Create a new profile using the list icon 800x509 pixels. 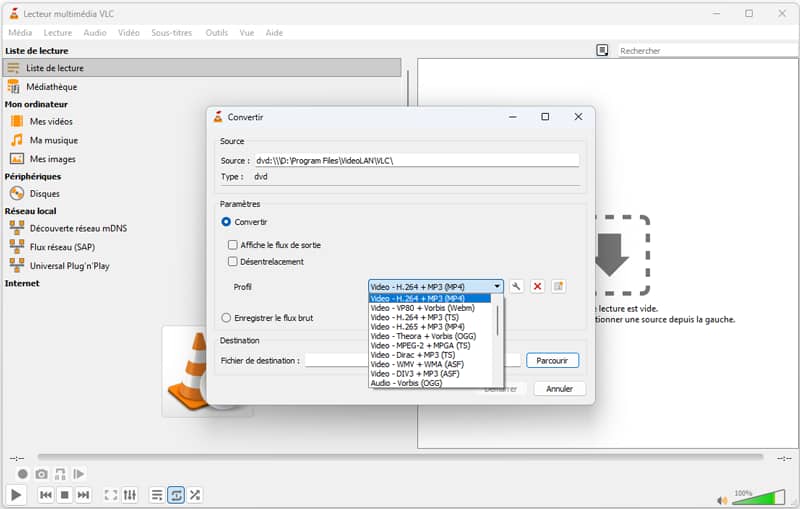pyautogui.click(x=559, y=286)
